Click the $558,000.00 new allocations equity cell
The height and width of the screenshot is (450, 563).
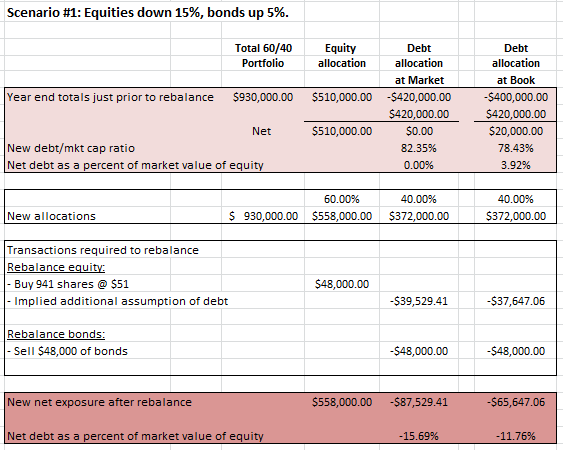(x=342, y=216)
